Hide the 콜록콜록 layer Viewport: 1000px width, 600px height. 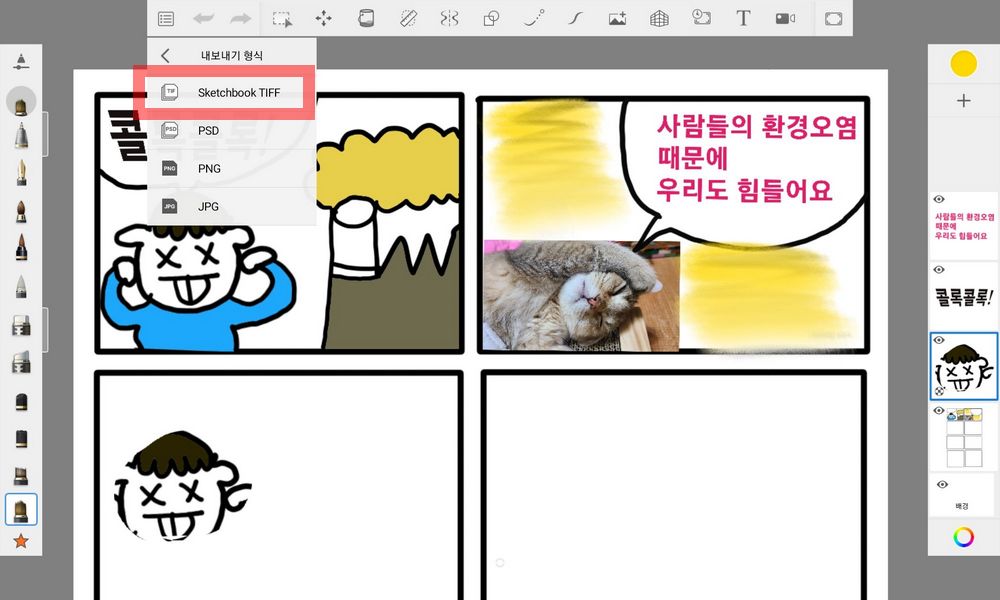tap(939, 270)
